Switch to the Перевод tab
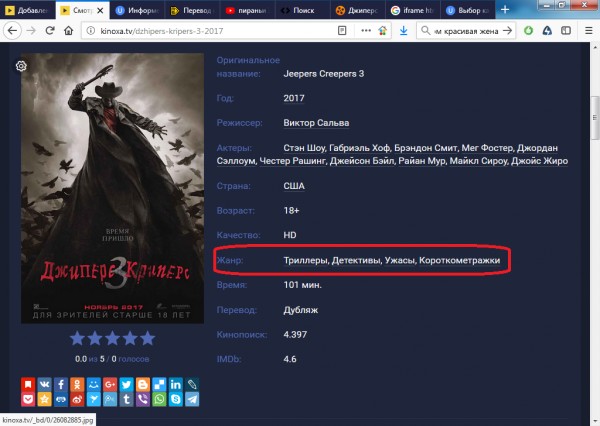600x426 pixels. (x=192, y=10)
